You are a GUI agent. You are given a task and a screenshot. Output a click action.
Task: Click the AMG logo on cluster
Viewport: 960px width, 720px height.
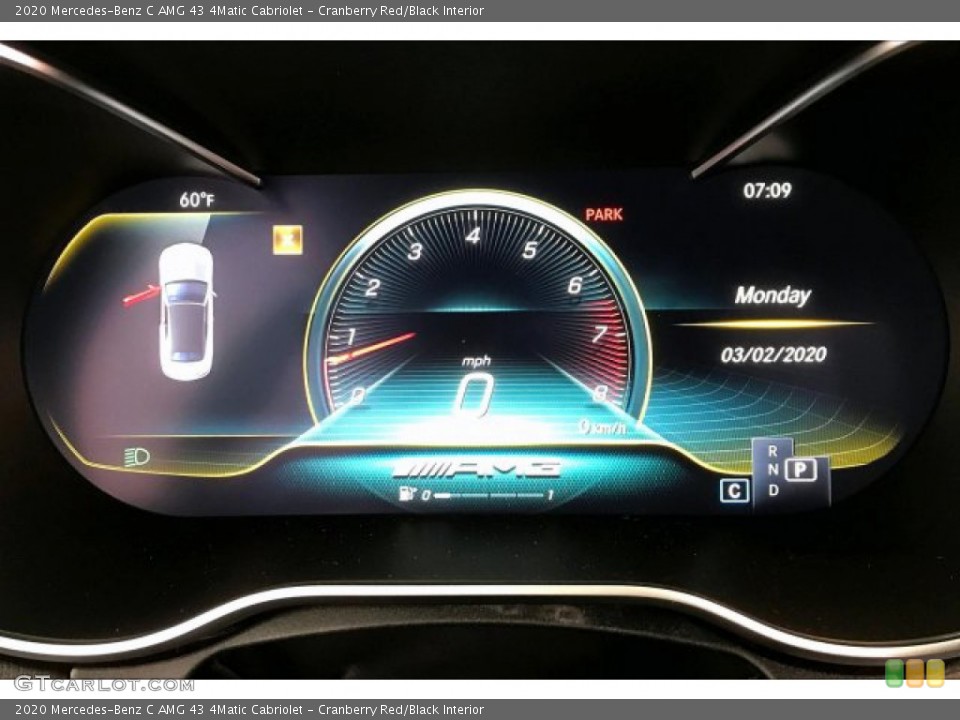476,470
